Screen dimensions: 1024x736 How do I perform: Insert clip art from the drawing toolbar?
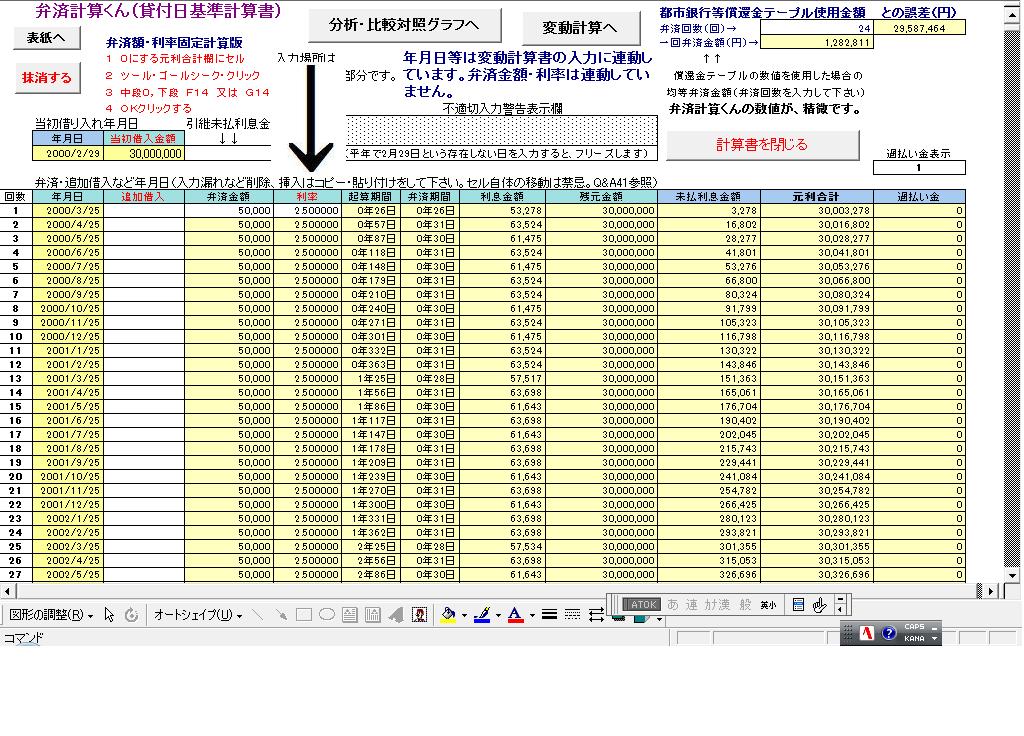point(419,615)
